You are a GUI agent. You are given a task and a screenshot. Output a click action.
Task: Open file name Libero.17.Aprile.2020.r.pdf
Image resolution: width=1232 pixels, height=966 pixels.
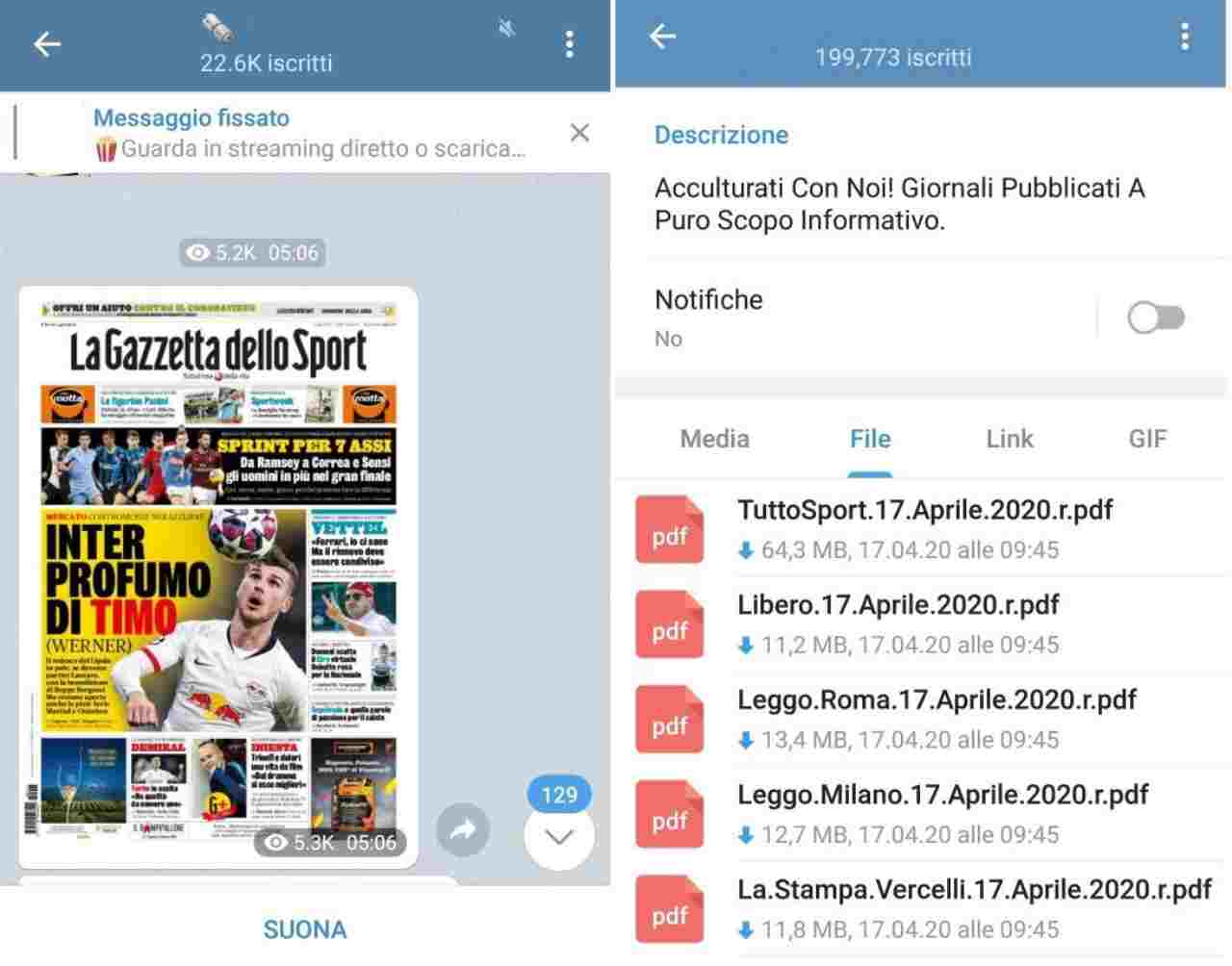(898, 605)
